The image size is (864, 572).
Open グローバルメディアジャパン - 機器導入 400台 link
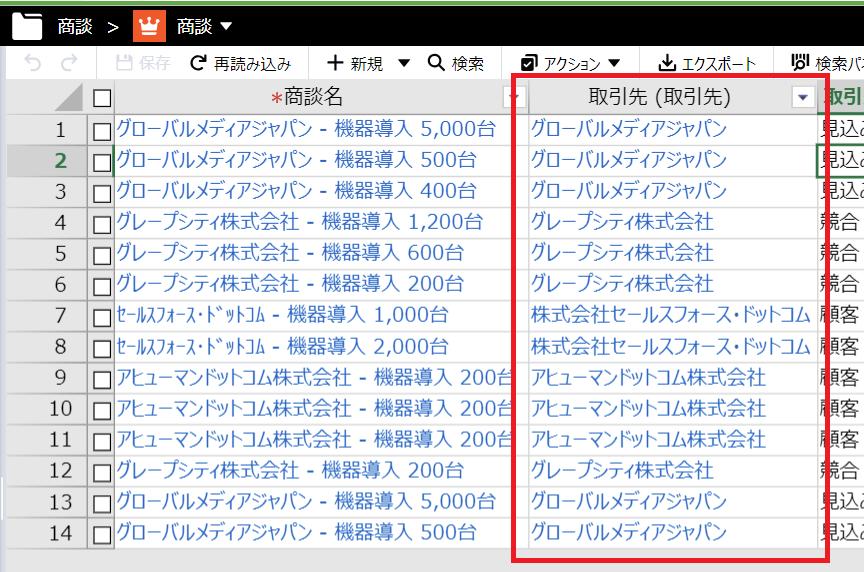pyautogui.click(x=296, y=191)
